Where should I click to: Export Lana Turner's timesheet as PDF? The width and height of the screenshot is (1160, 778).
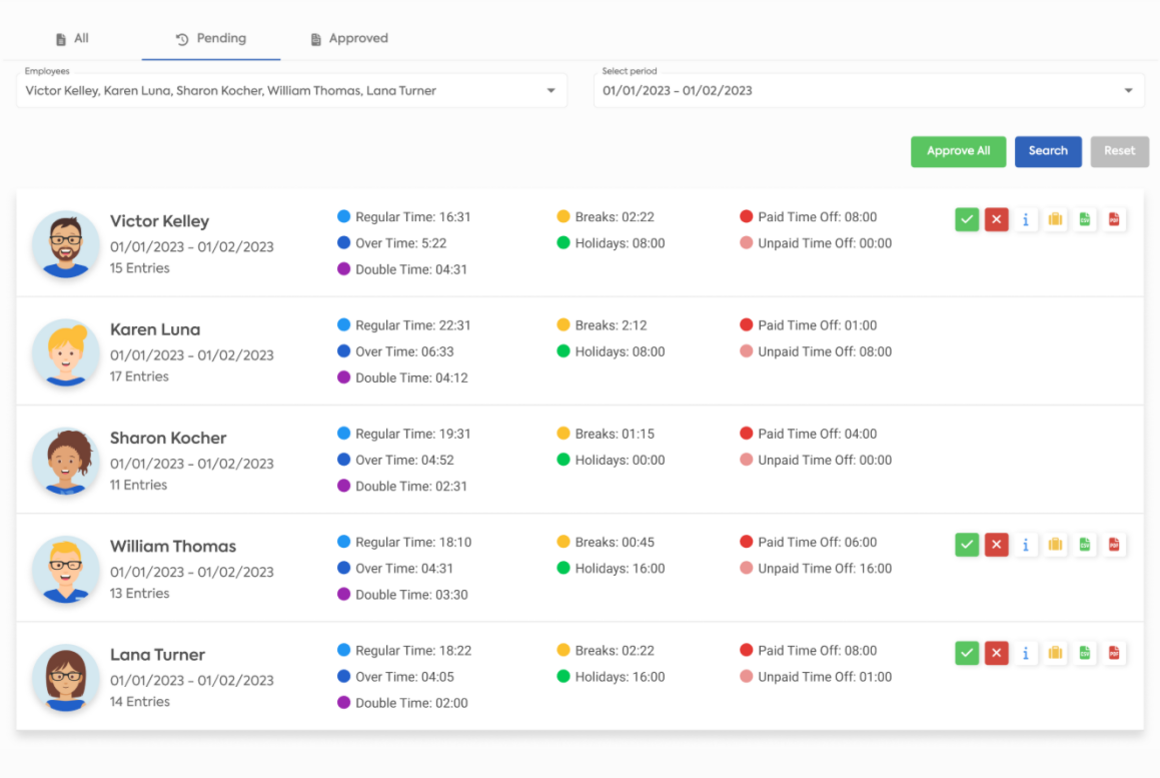tap(1114, 653)
